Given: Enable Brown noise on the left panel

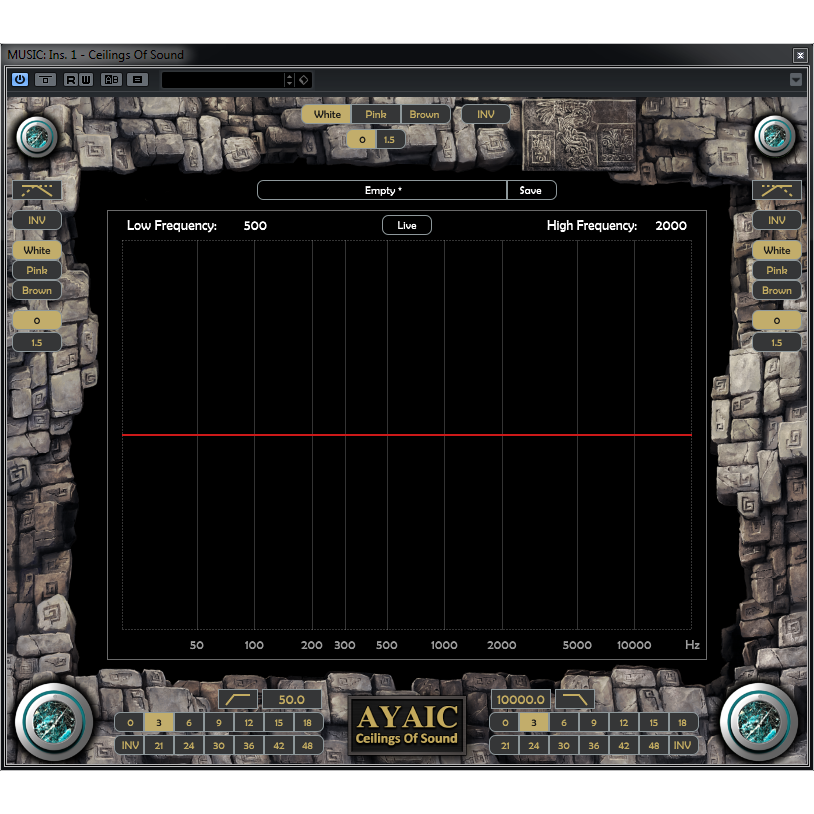Looking at the screenshot, I should coord(37,290).
